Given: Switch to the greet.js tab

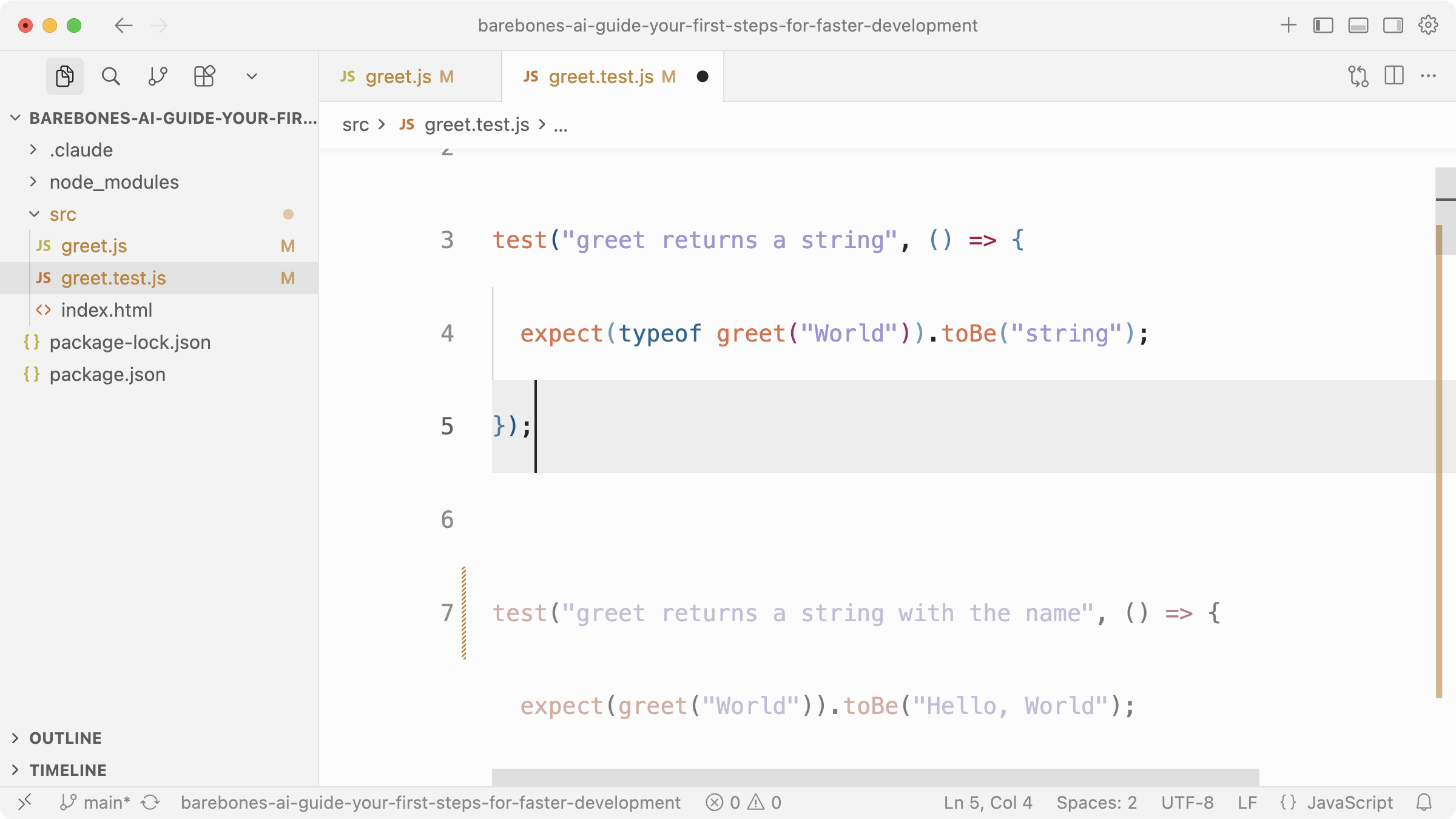Looking at the screenshot, I should (399, 76).
